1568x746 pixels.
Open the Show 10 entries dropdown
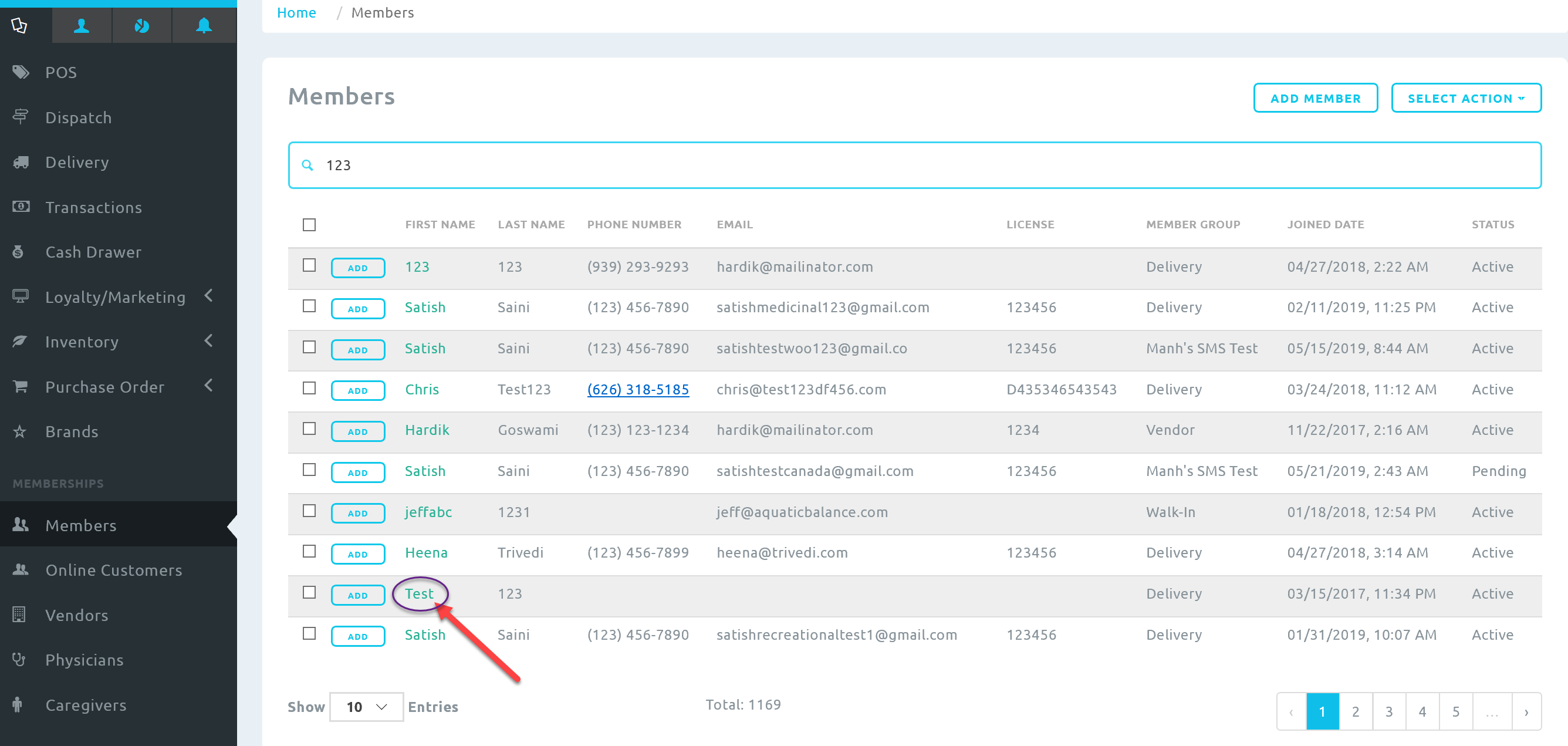pos(366,707)
